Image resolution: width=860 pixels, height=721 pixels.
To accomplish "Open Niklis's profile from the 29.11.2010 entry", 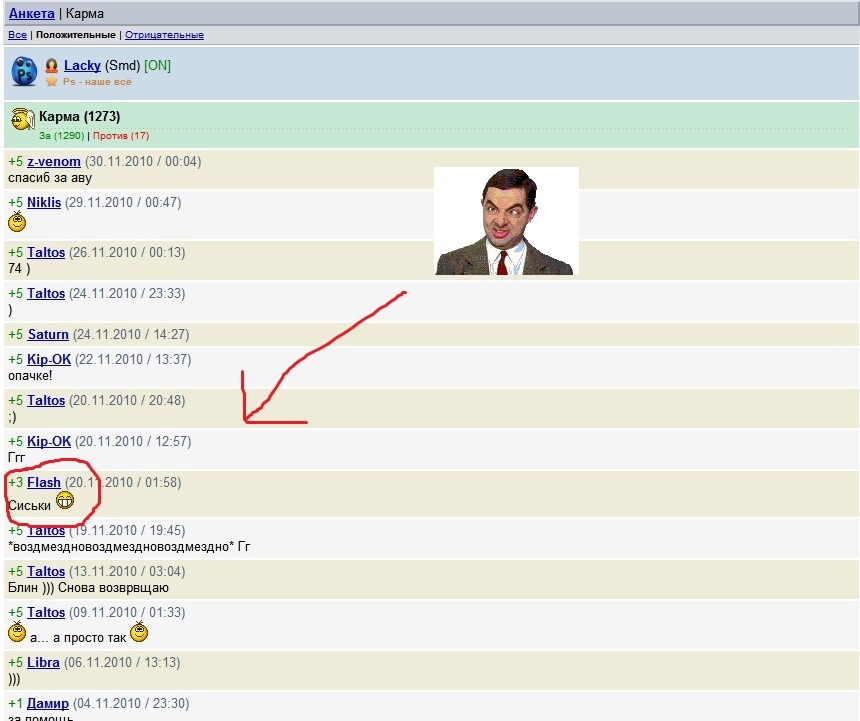I will [x=44, y=203].
